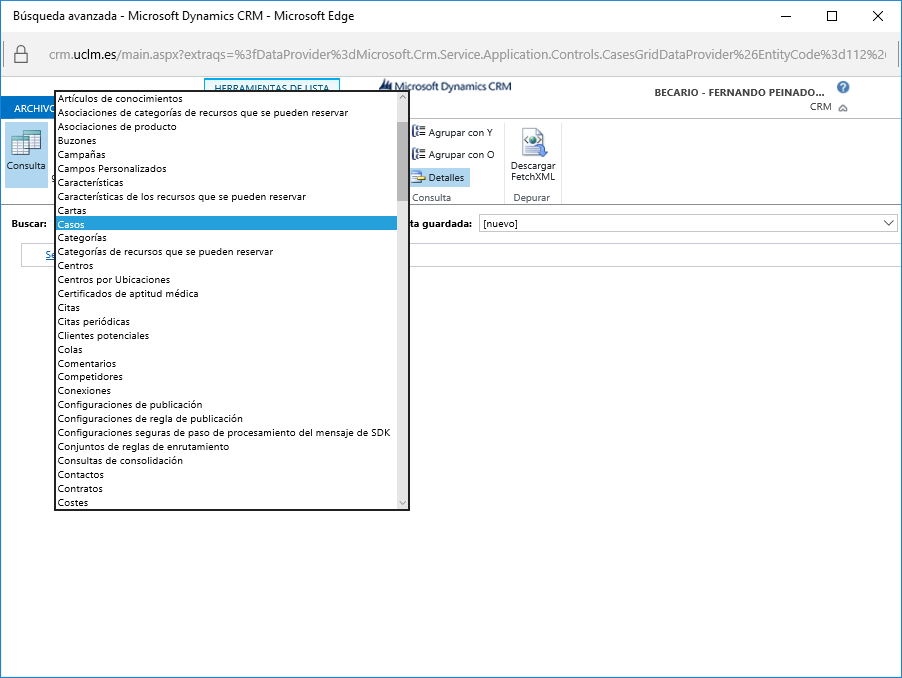Open the ARCHIVO tab
Viewport: 902px width, 678px height.
click(x=28, y=108)
